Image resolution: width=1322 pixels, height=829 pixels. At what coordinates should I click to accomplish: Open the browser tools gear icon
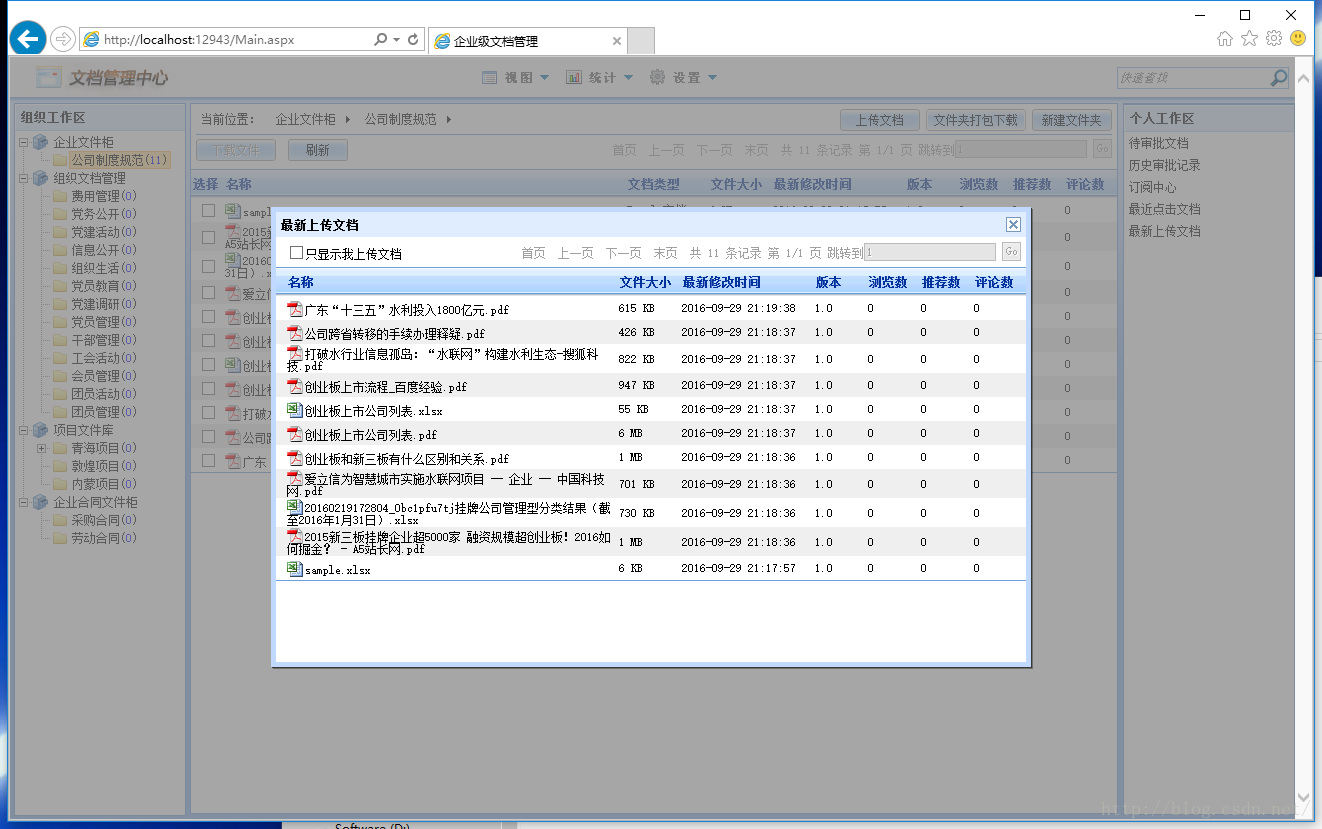1273,38
